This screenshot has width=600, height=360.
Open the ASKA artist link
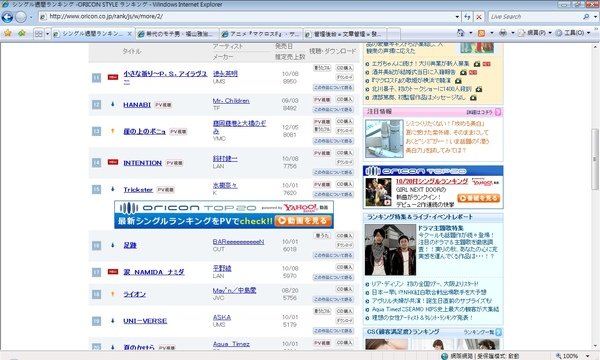tap(222, 317)
